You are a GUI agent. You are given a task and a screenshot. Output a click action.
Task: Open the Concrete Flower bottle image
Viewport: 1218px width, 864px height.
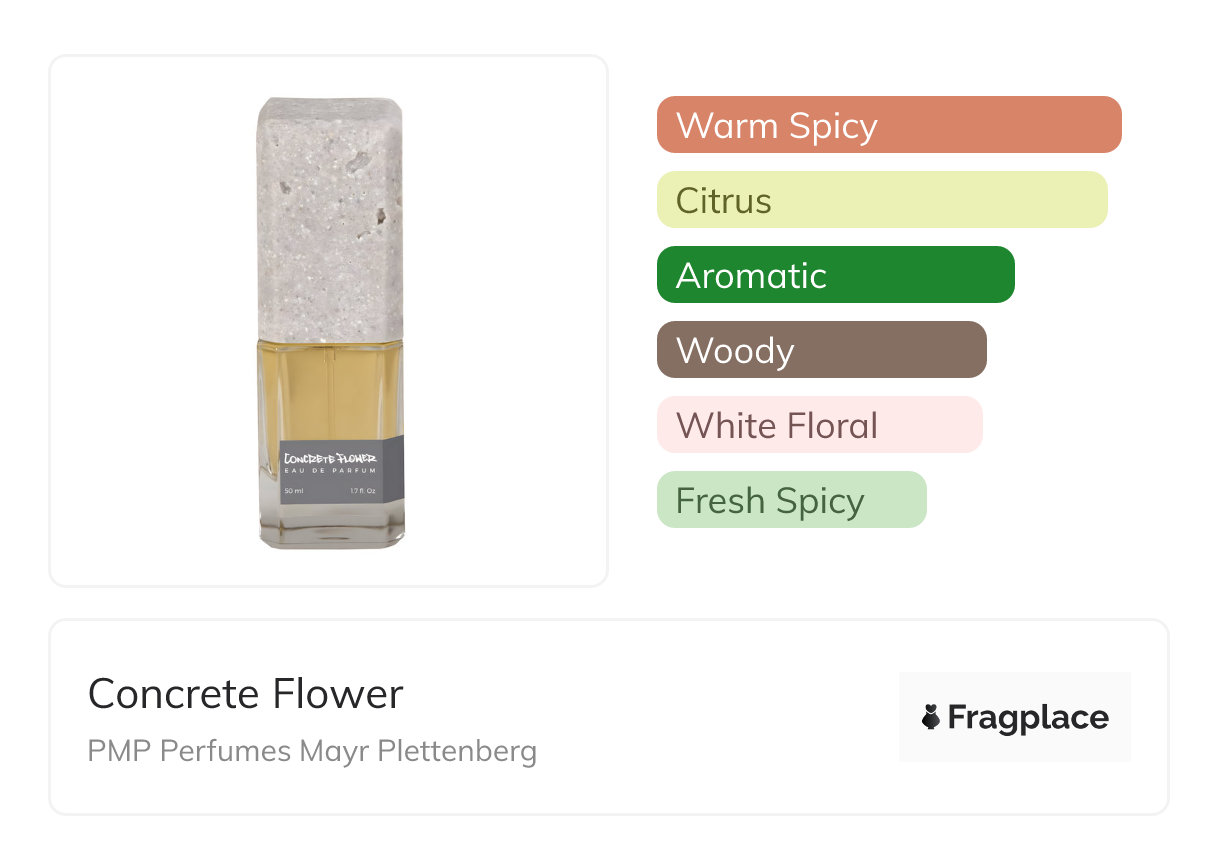[330, 320]
